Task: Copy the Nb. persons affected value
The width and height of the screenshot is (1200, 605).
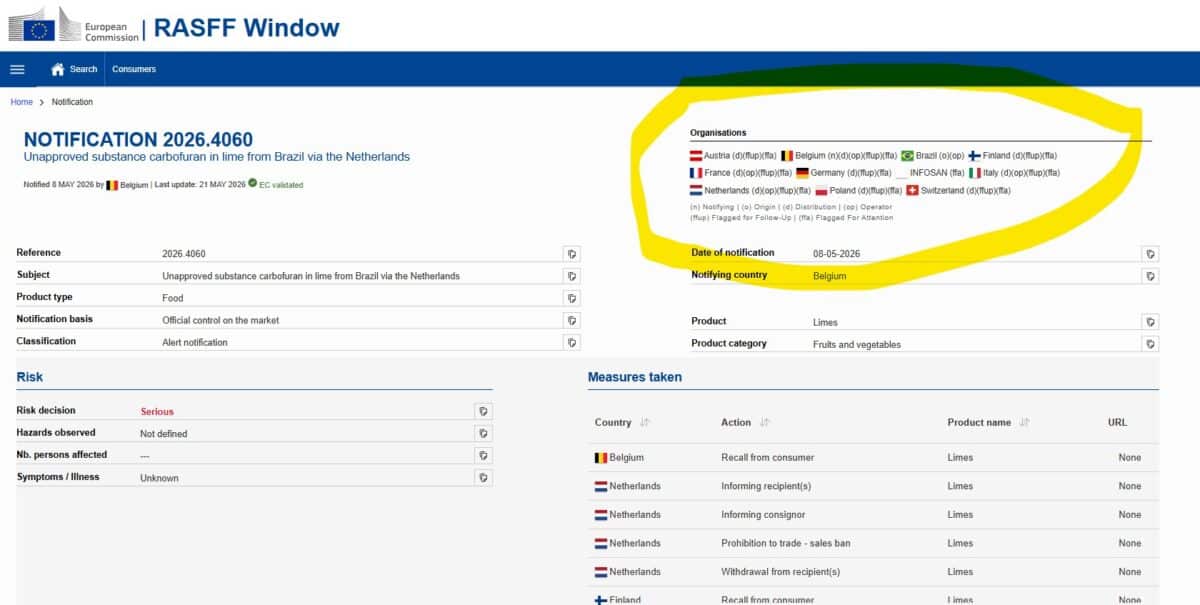Action: coord(483,455)
